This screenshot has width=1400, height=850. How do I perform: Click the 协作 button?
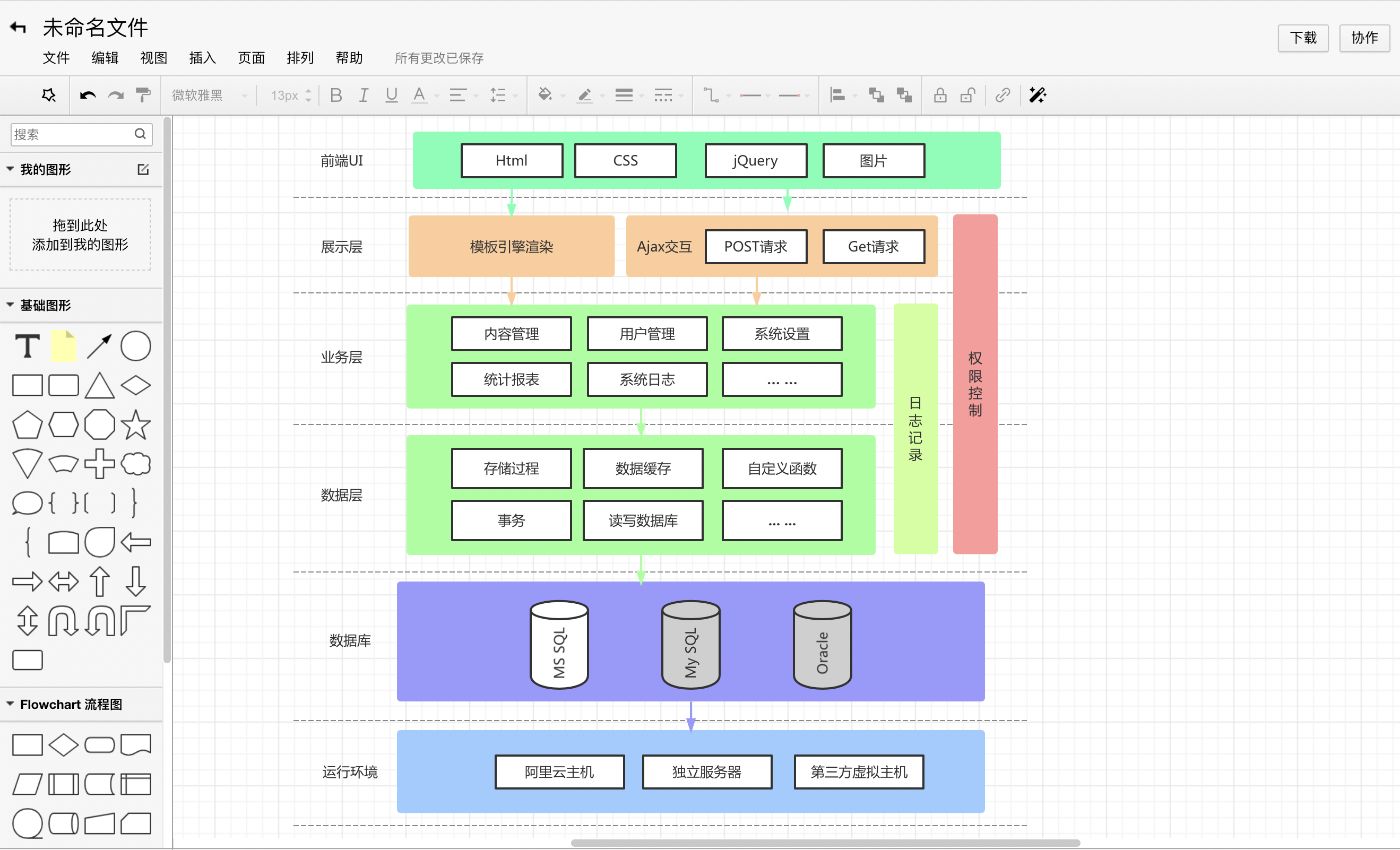tap(1362, 37)
